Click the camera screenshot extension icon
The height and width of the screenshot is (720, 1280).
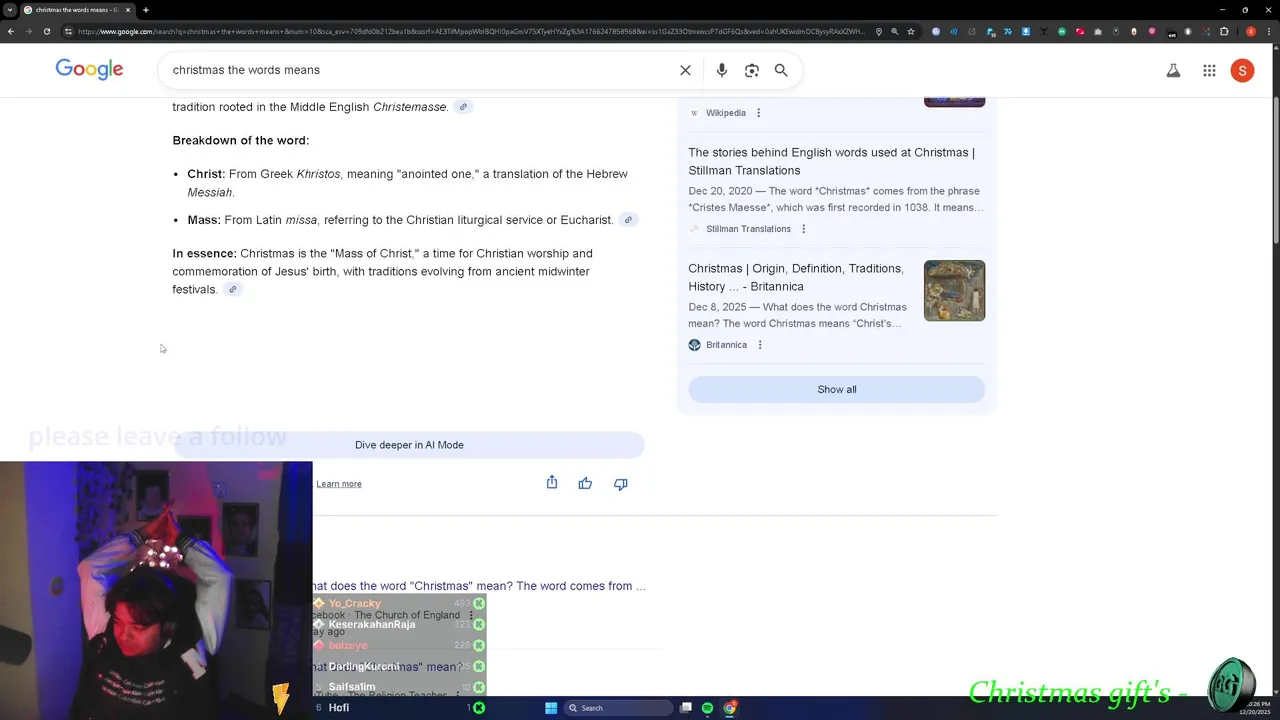coord(1098,32)
